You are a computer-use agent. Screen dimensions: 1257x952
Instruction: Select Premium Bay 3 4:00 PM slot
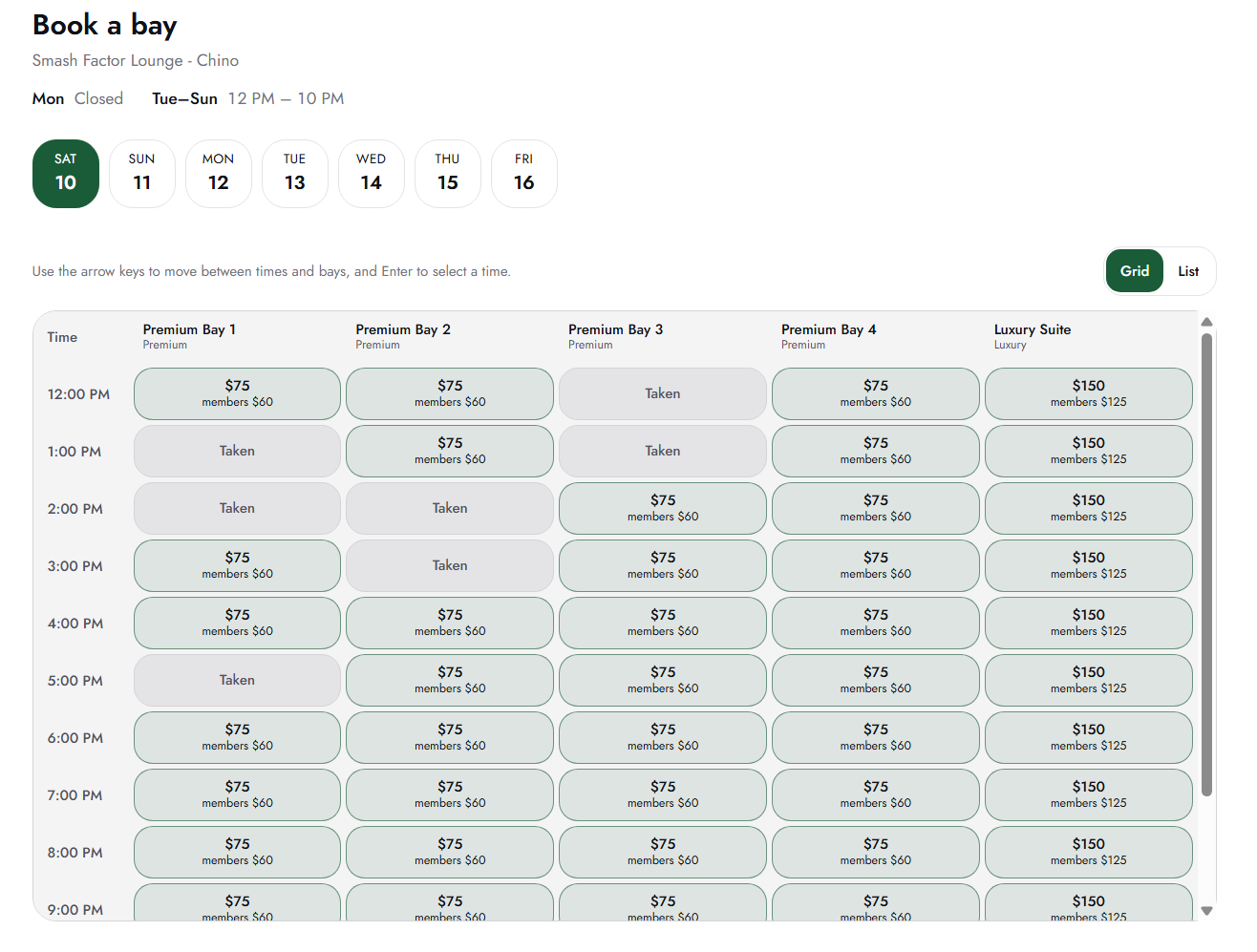coord(663,623)
